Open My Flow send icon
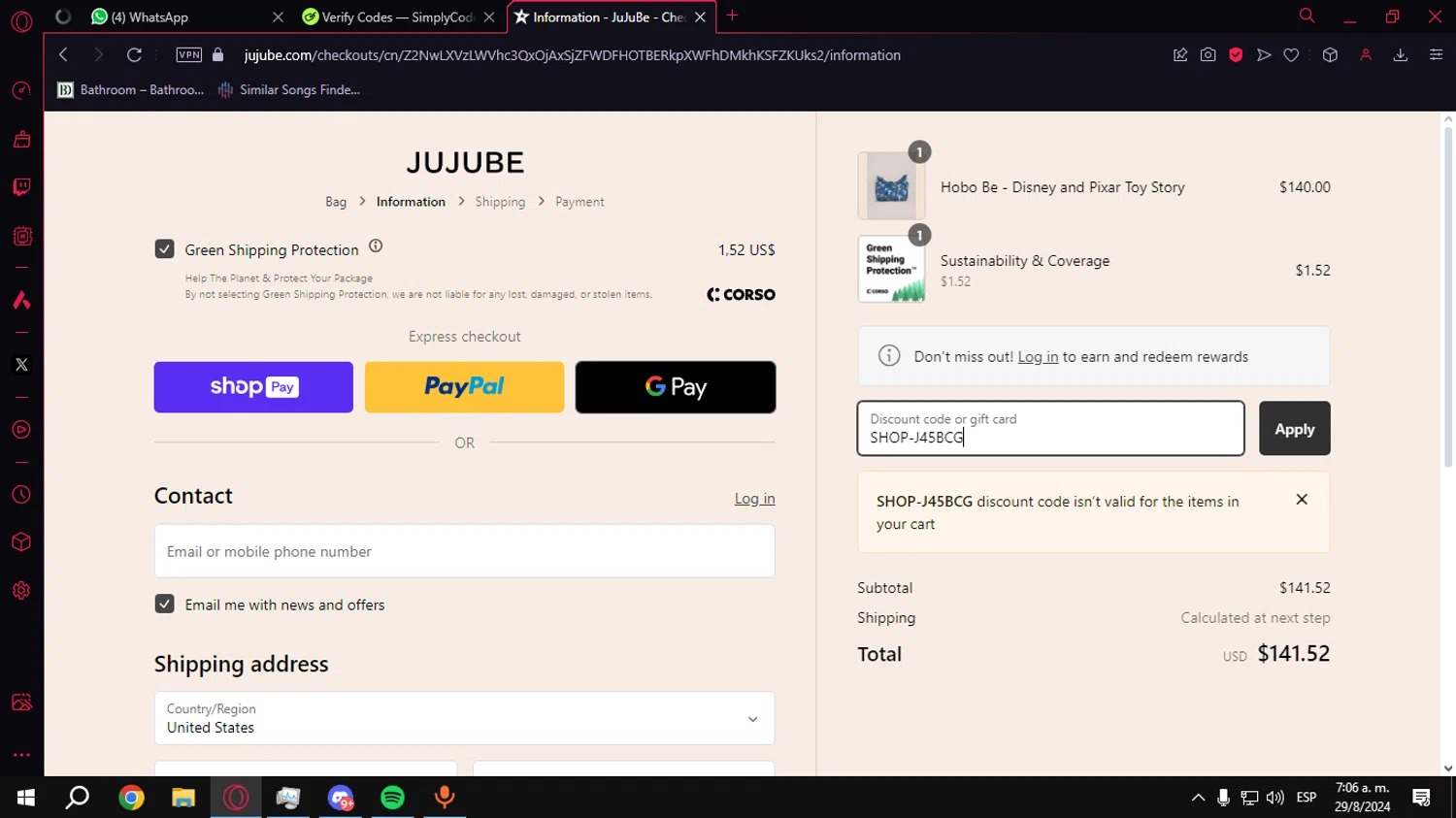1456x818 pixels. pyautogui.click(x=1264, y=55)
